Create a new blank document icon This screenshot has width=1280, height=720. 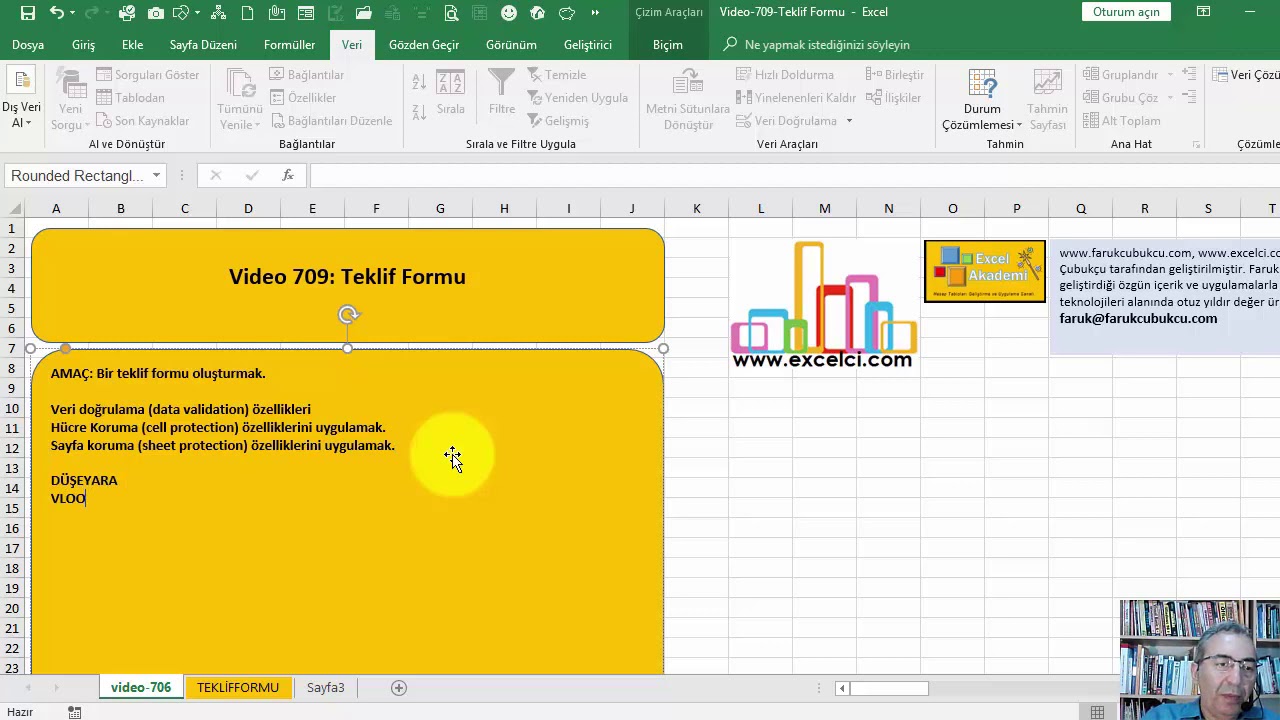(x=247, y=13)
